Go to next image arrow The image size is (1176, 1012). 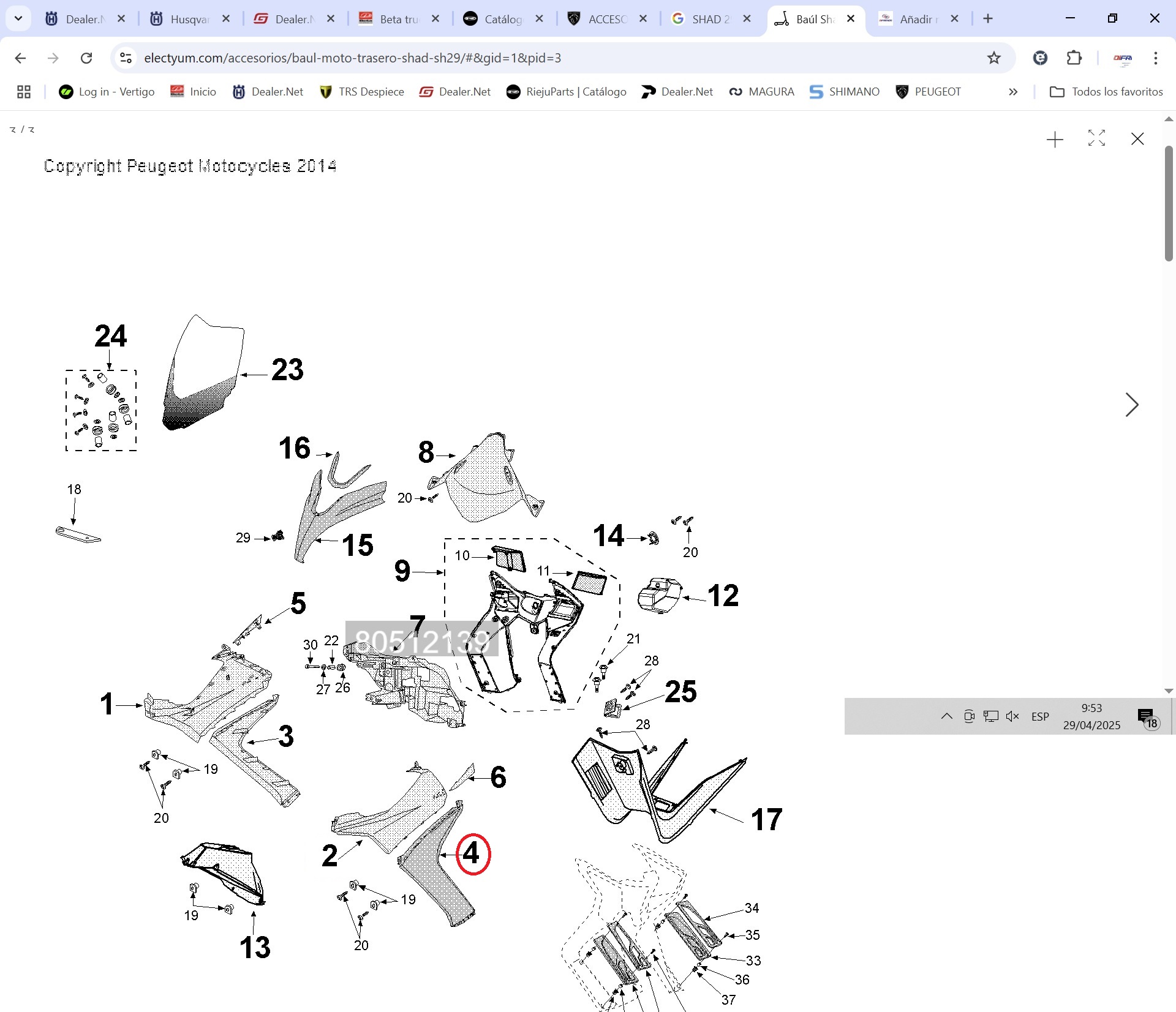point(1131,405)
